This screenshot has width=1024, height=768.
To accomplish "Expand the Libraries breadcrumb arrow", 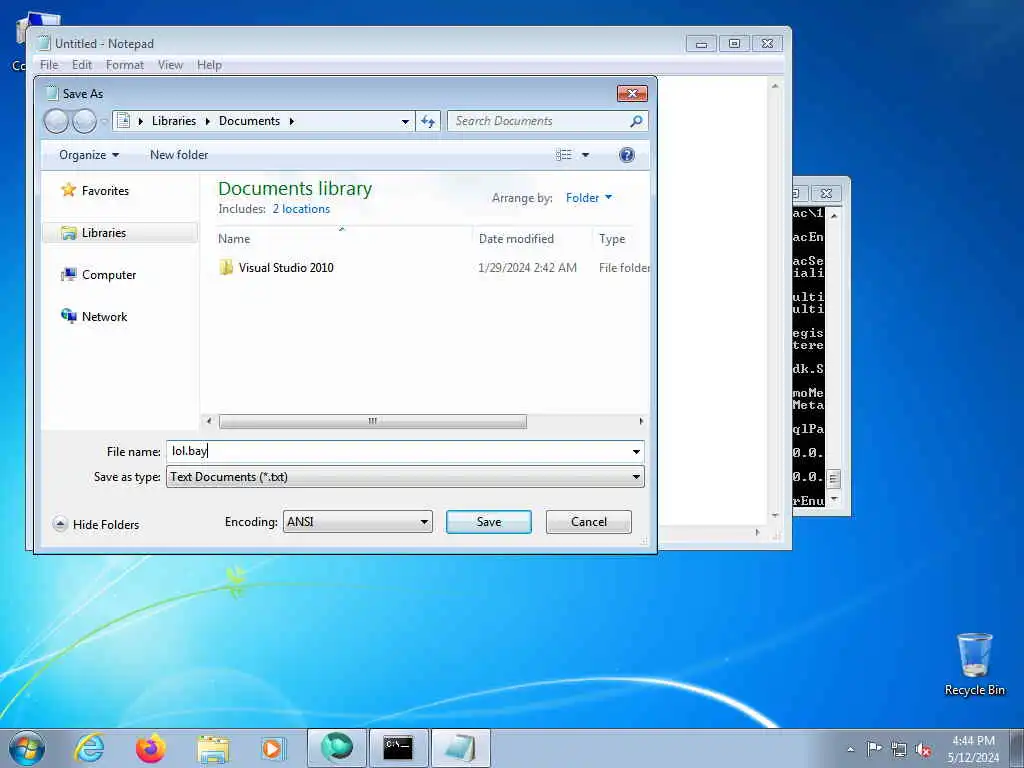I will [x=207, y=121].
